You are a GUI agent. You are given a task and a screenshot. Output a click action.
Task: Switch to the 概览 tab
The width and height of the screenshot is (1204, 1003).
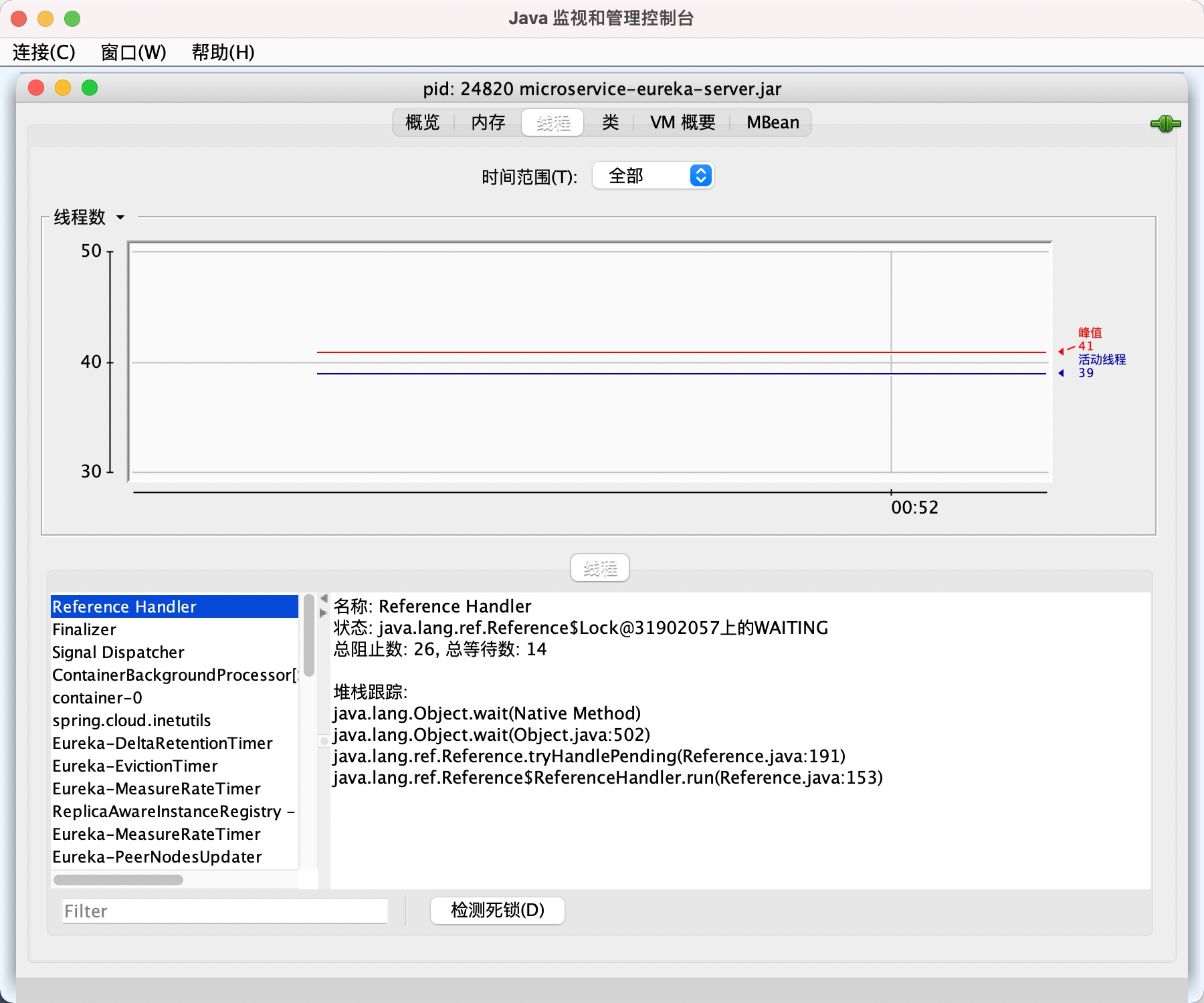tap(423, 122)
